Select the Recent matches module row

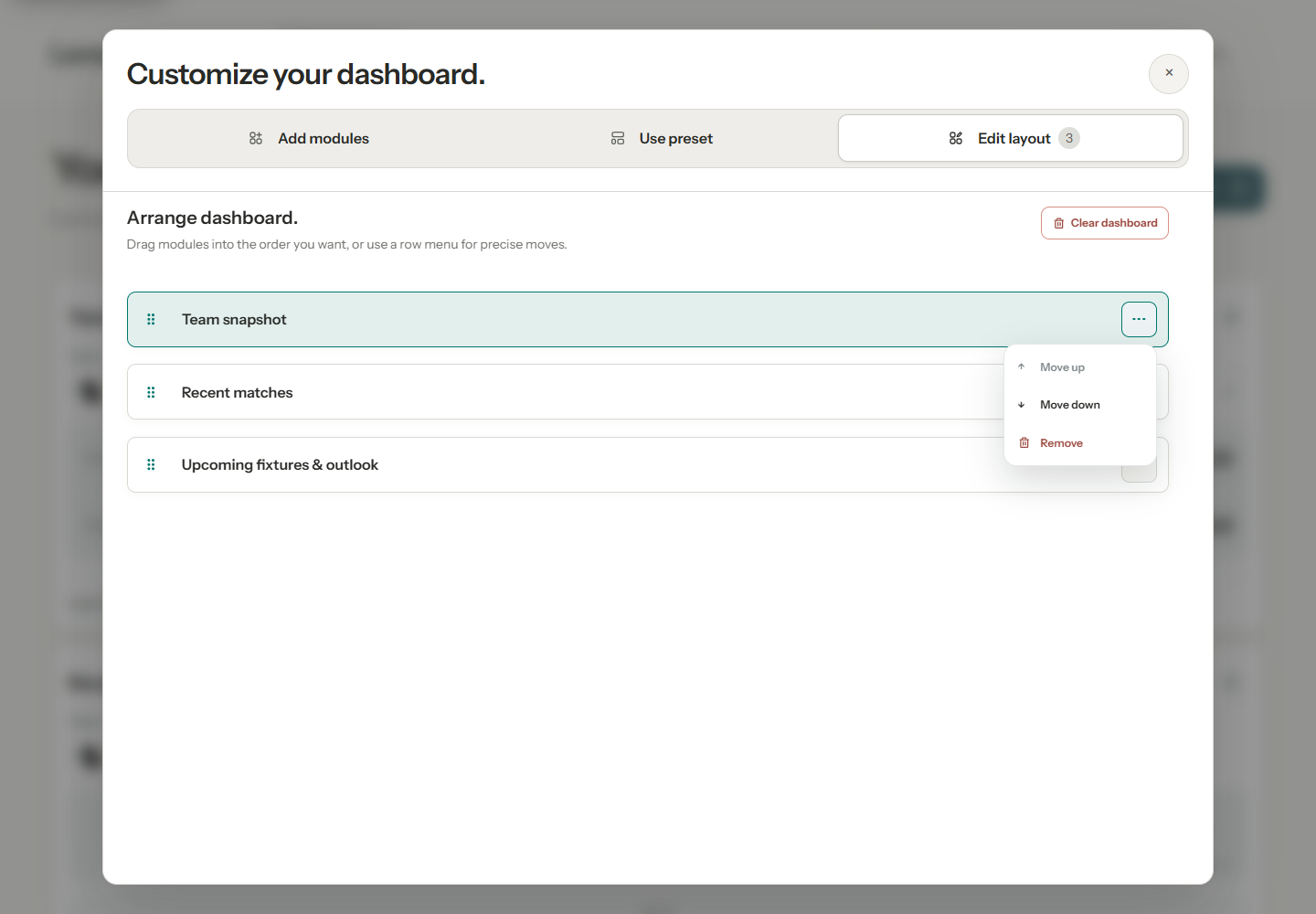[565, 392]
